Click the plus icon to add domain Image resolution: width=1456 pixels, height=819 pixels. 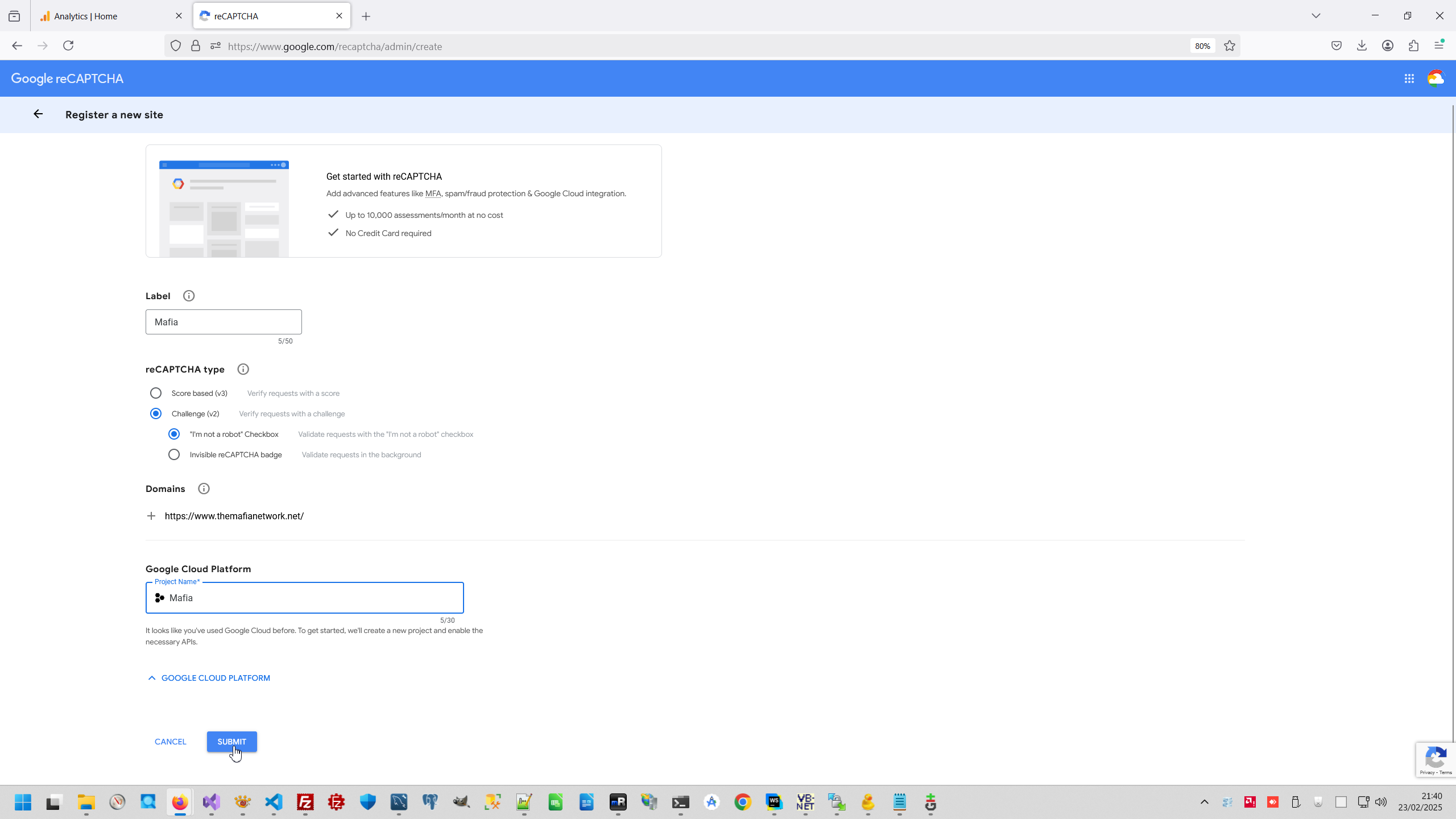point(151,516)
